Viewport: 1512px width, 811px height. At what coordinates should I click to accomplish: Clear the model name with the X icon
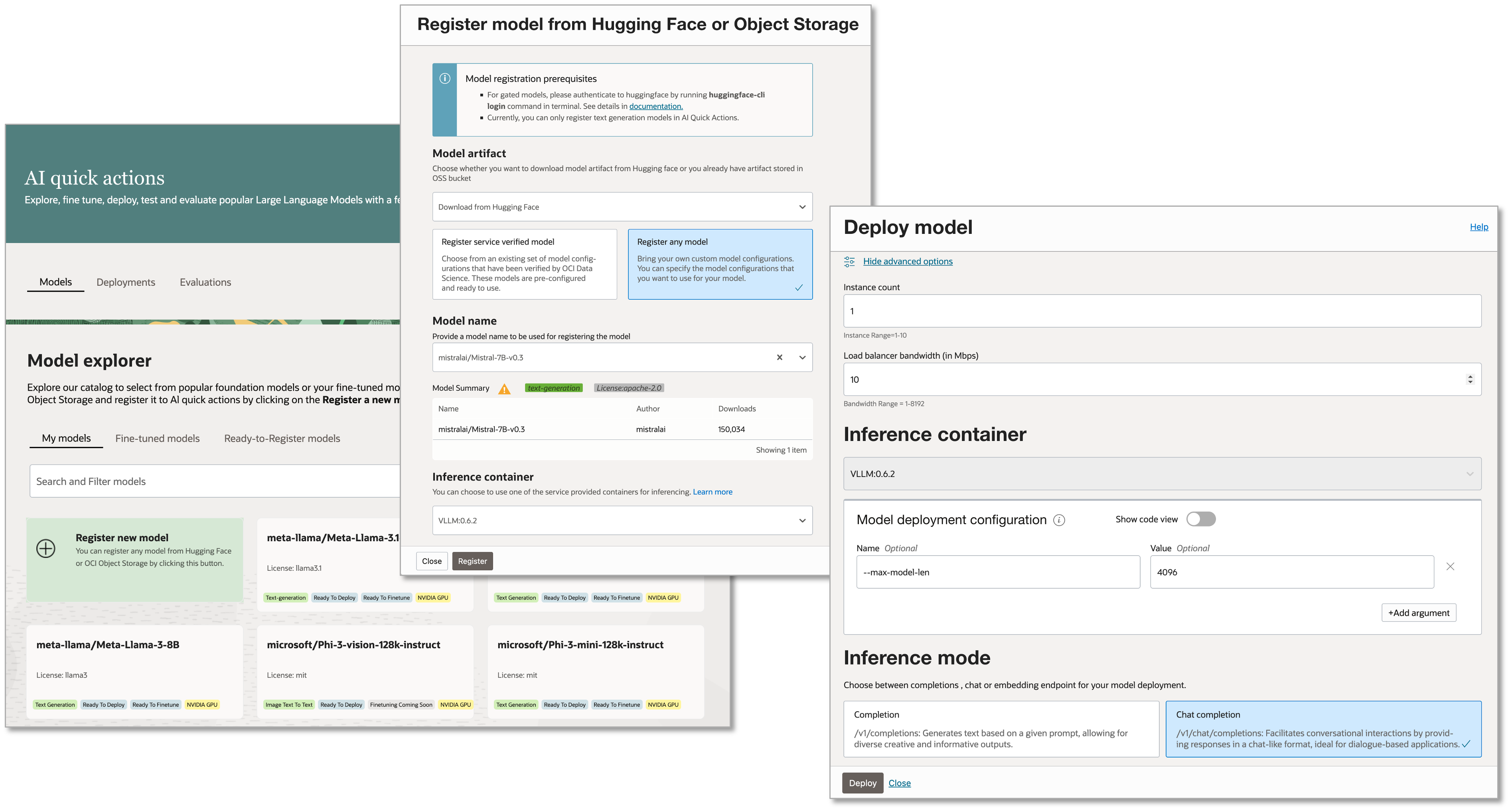pyautogui.click(x=780, y=357)
